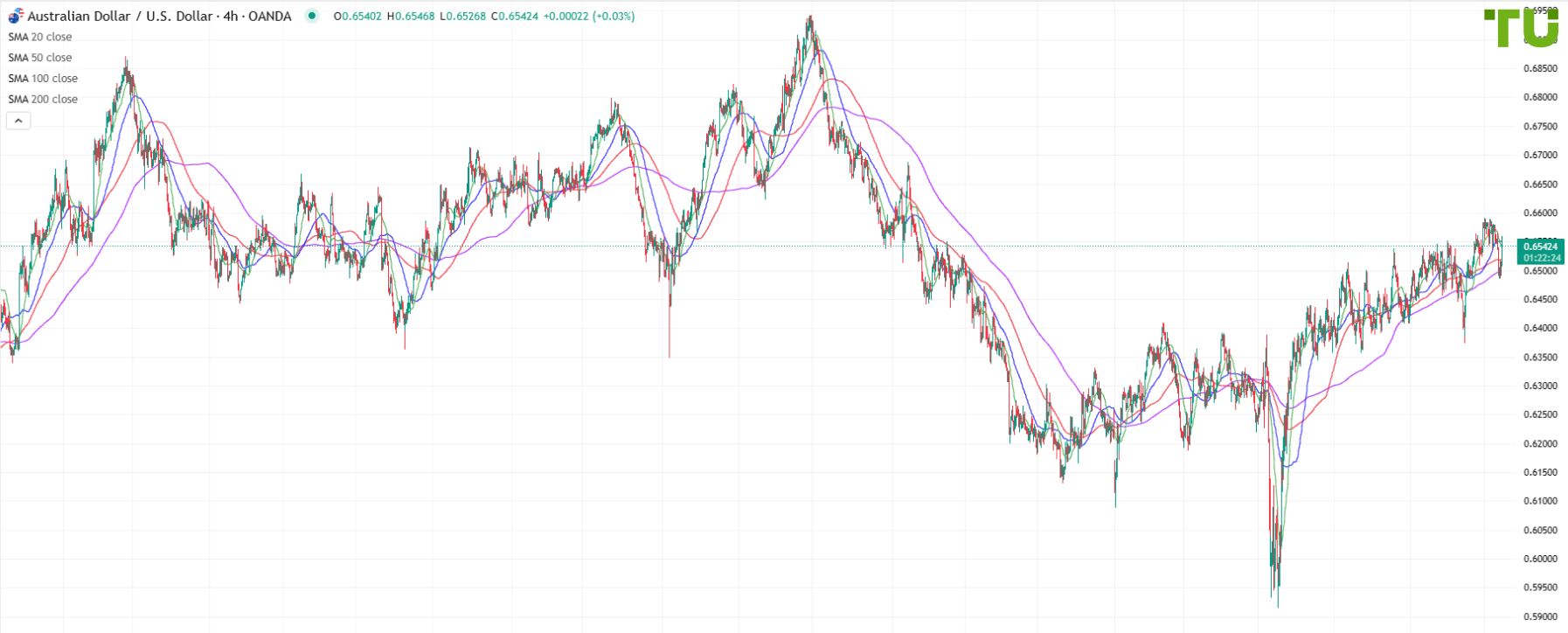Image resolution: width=1568 pixels, height=633 pixels.
Task: Click the 0.61500 price axis label
Action: pyautogui.click(x=1541, y=472)
